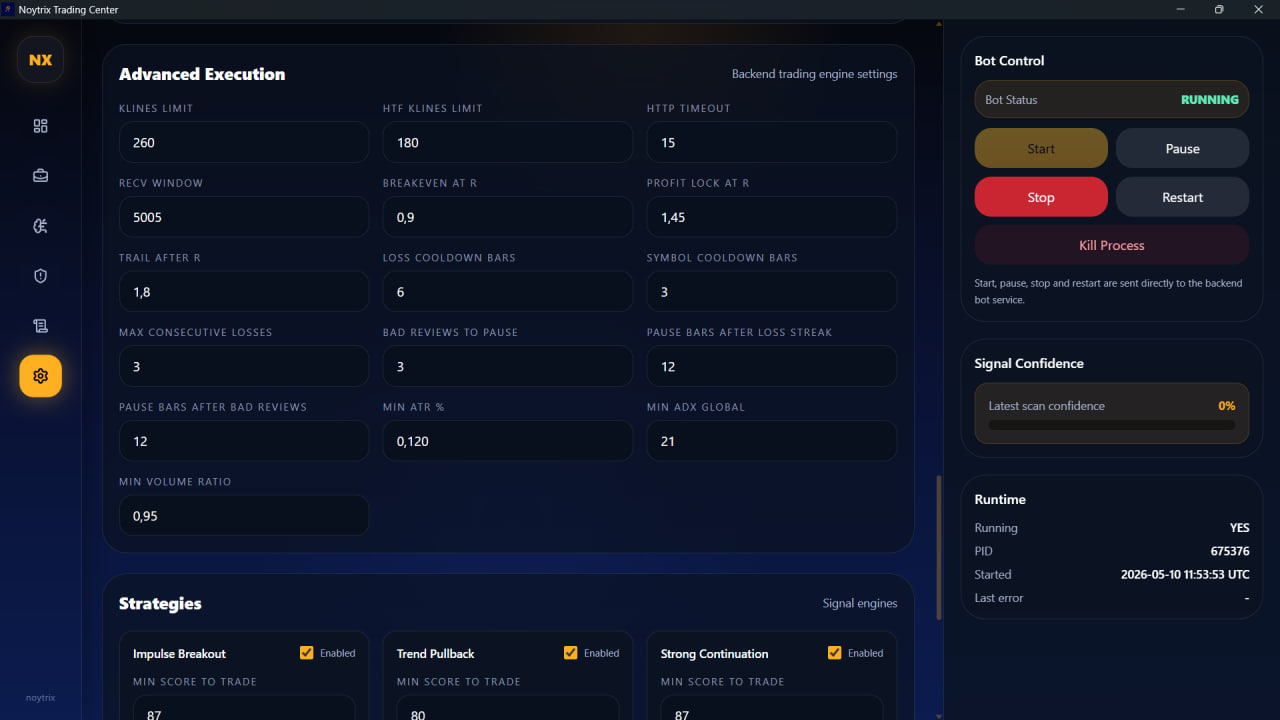Edit the Min Volume Ratio field

244,516
